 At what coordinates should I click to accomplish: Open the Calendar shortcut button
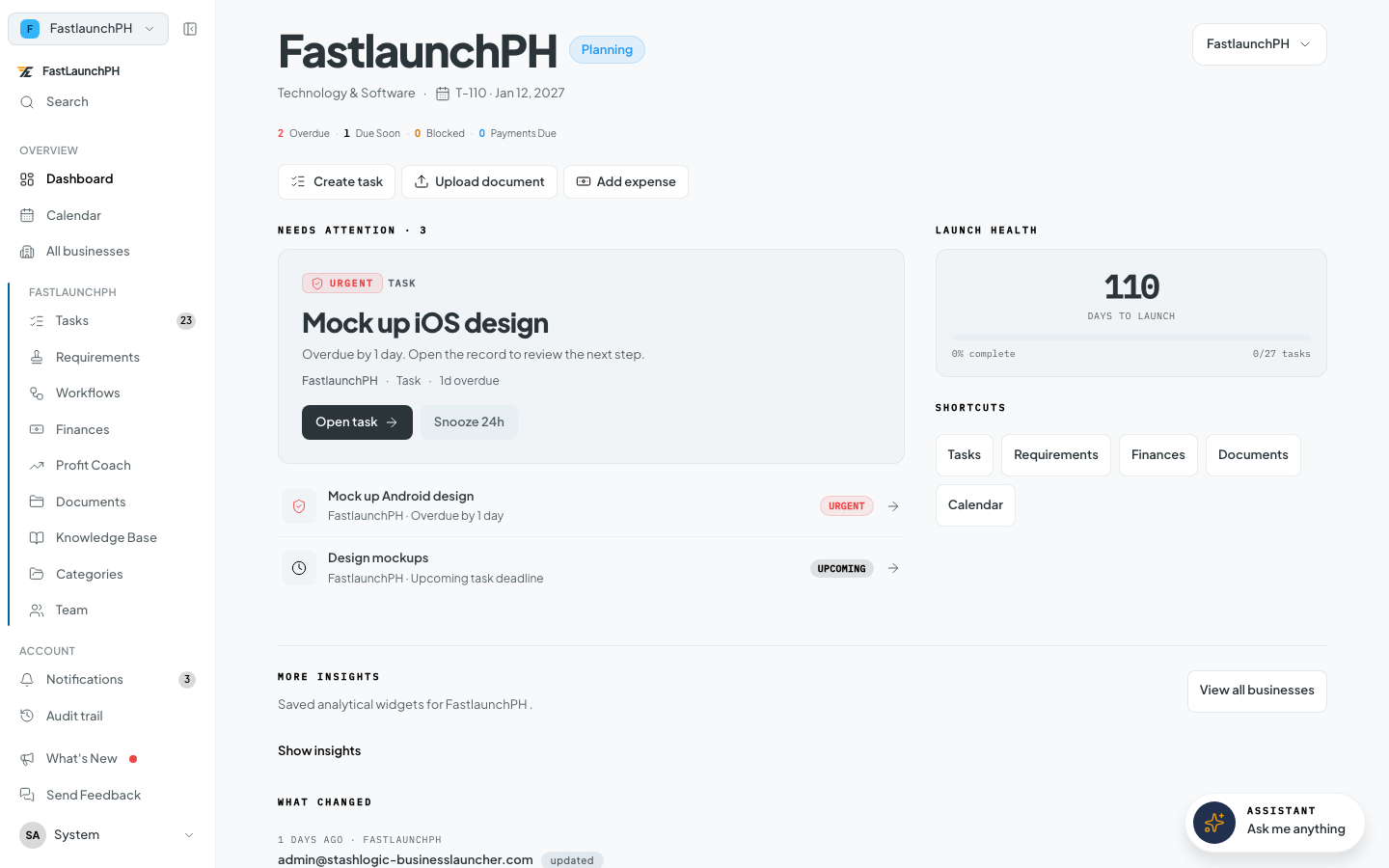(x=975, y=505)
